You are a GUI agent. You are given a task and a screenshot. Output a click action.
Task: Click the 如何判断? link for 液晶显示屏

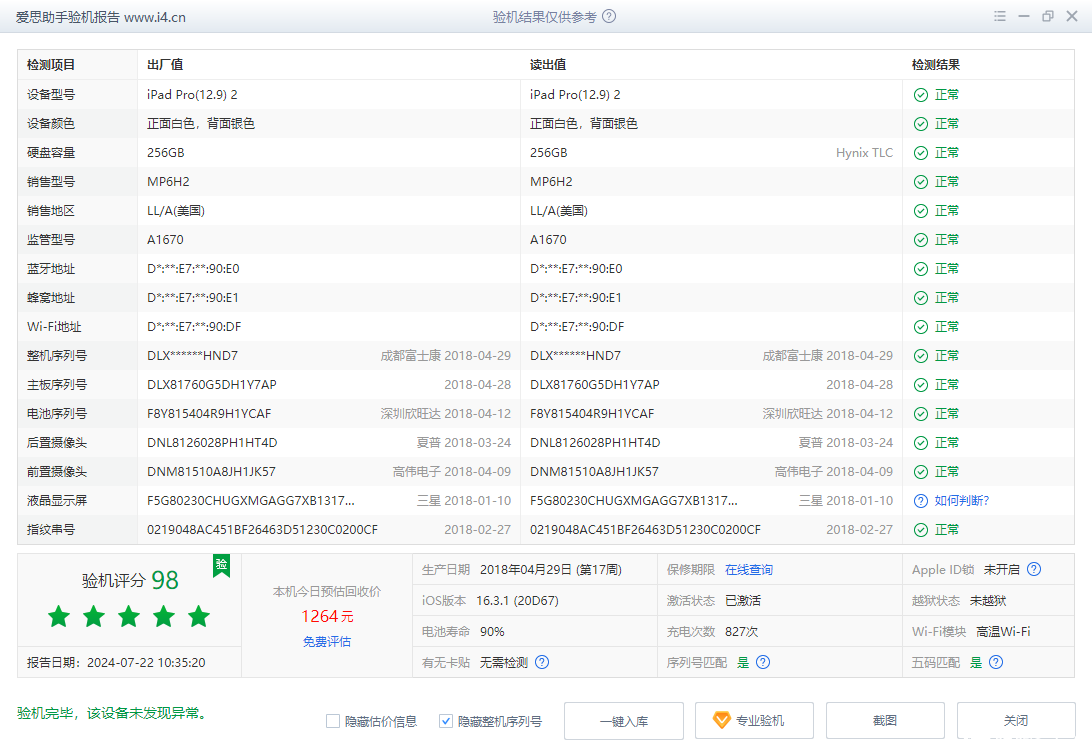point(961,501)
